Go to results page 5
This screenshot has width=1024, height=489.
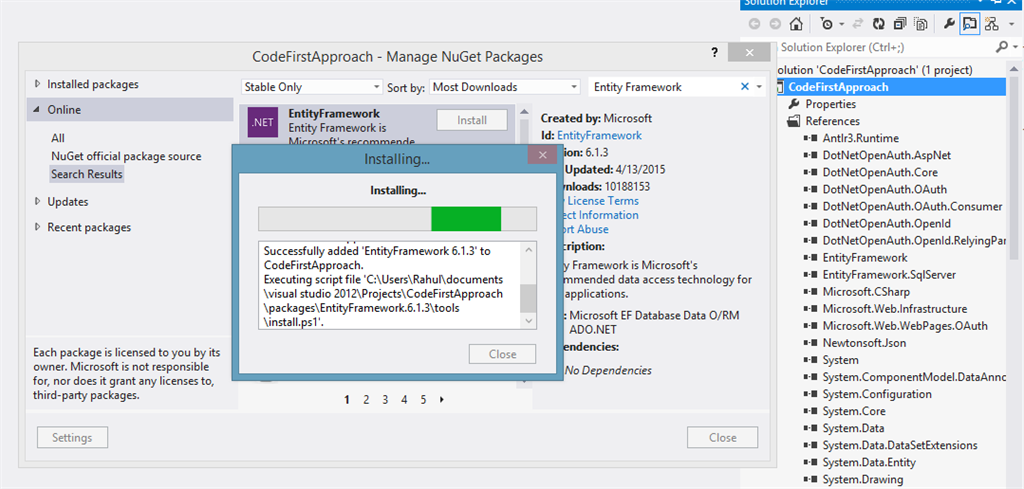click(423, 400)
